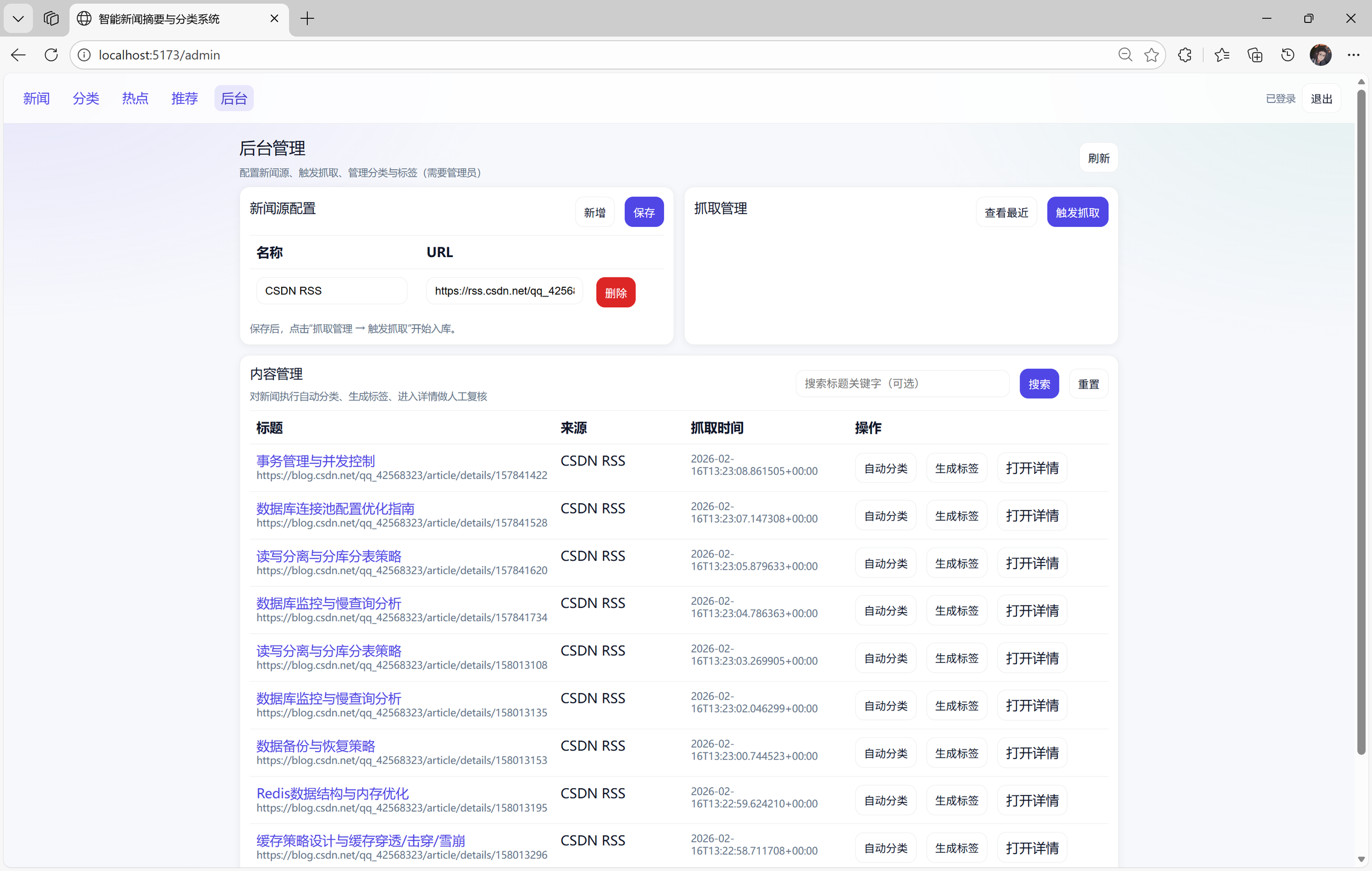1372x871 pixels.
Task: Click 自动分类 for Redis数据结构与内存优化 row
Action: point(885,801)
